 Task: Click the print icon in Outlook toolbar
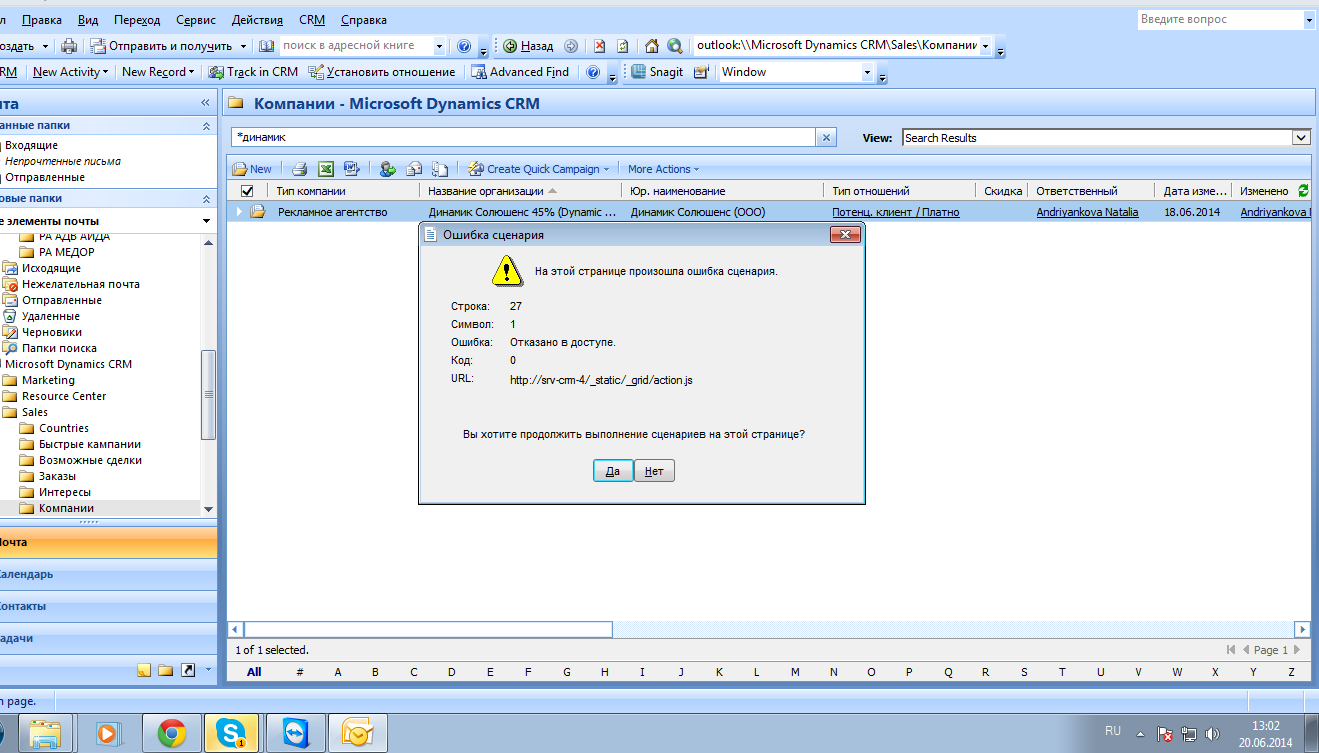69,46
